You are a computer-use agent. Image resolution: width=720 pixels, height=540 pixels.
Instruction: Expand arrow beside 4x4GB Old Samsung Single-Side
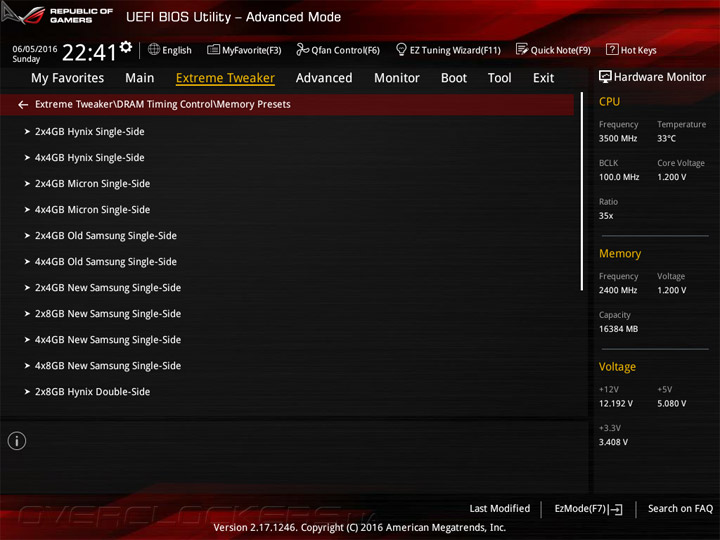[x=27, y=262]
